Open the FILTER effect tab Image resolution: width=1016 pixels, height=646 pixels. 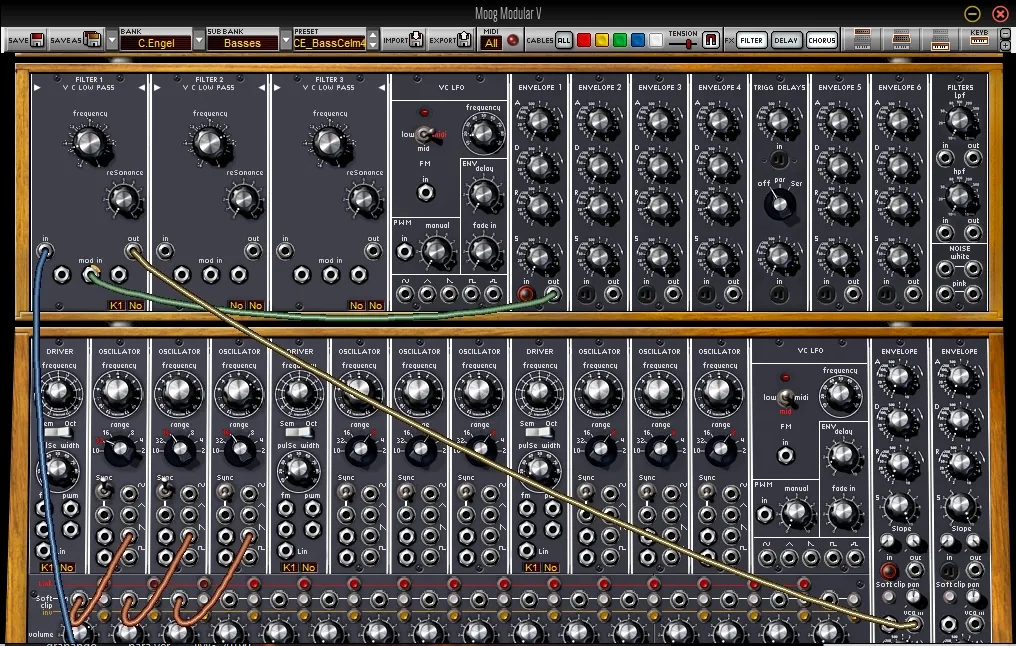[x=752, y=40]
